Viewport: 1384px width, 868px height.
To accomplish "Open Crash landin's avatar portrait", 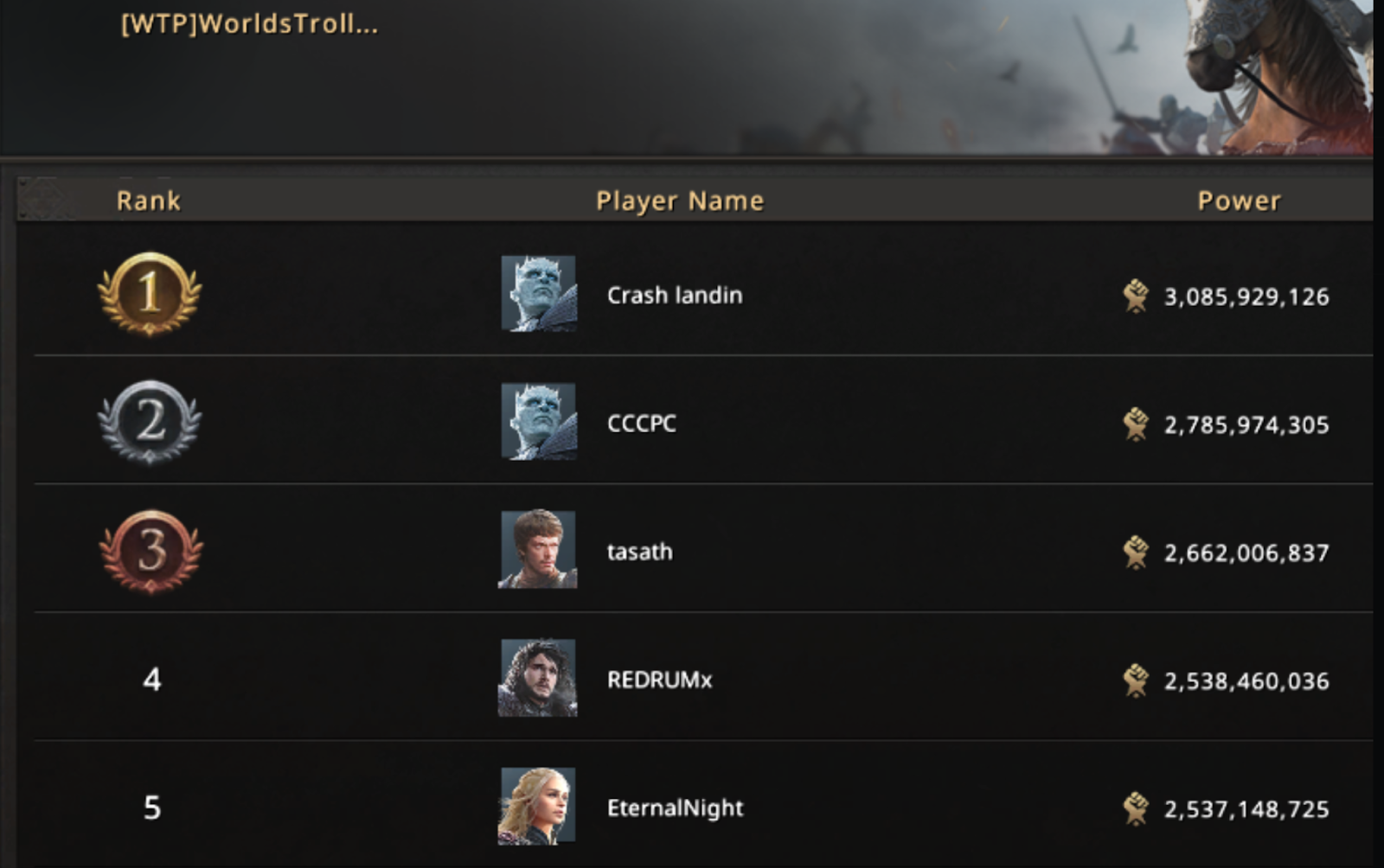I will [x=538, y=293].
